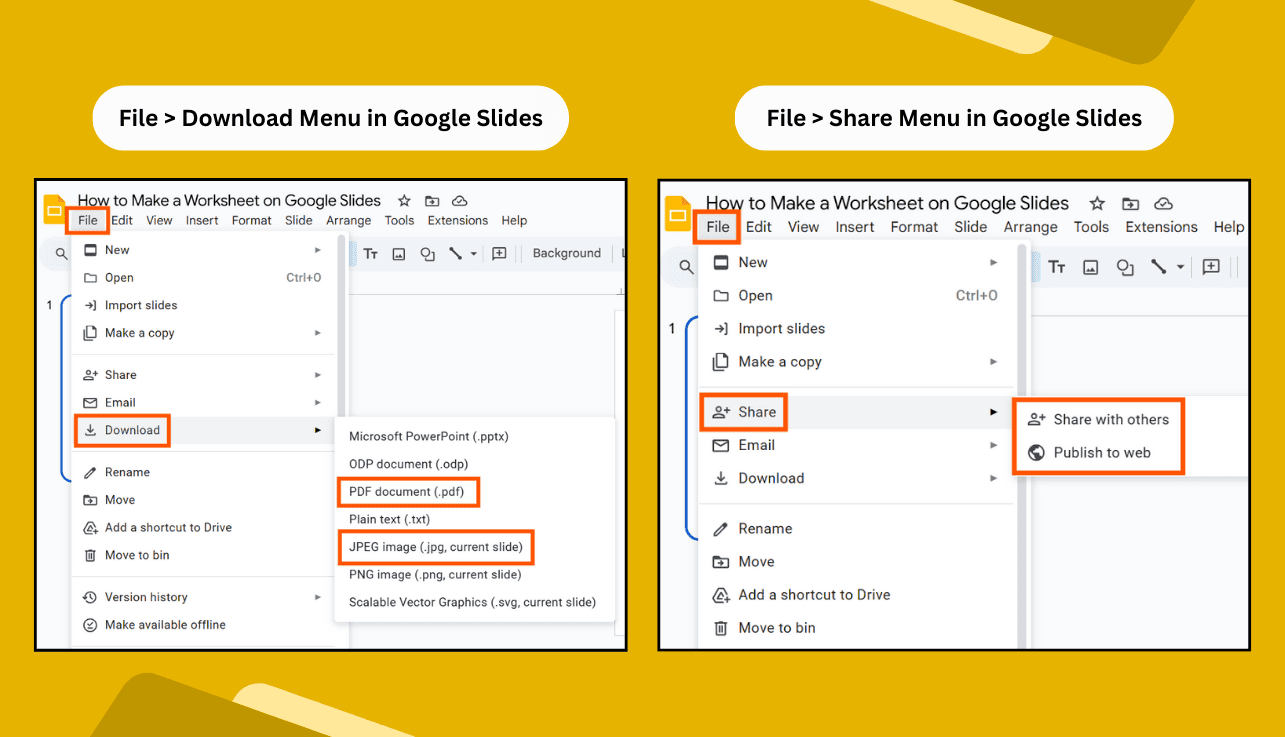Select PDF document download option
The width and height of the screenshot is (1285, 737).
408,492
